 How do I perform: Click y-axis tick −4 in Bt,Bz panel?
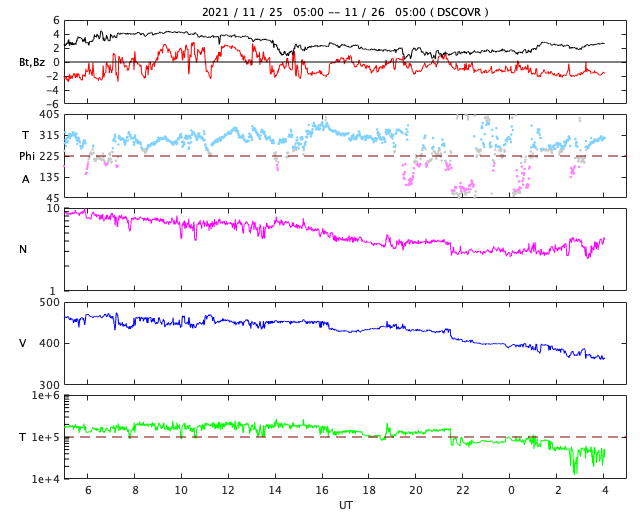click(x=53, y=90)
